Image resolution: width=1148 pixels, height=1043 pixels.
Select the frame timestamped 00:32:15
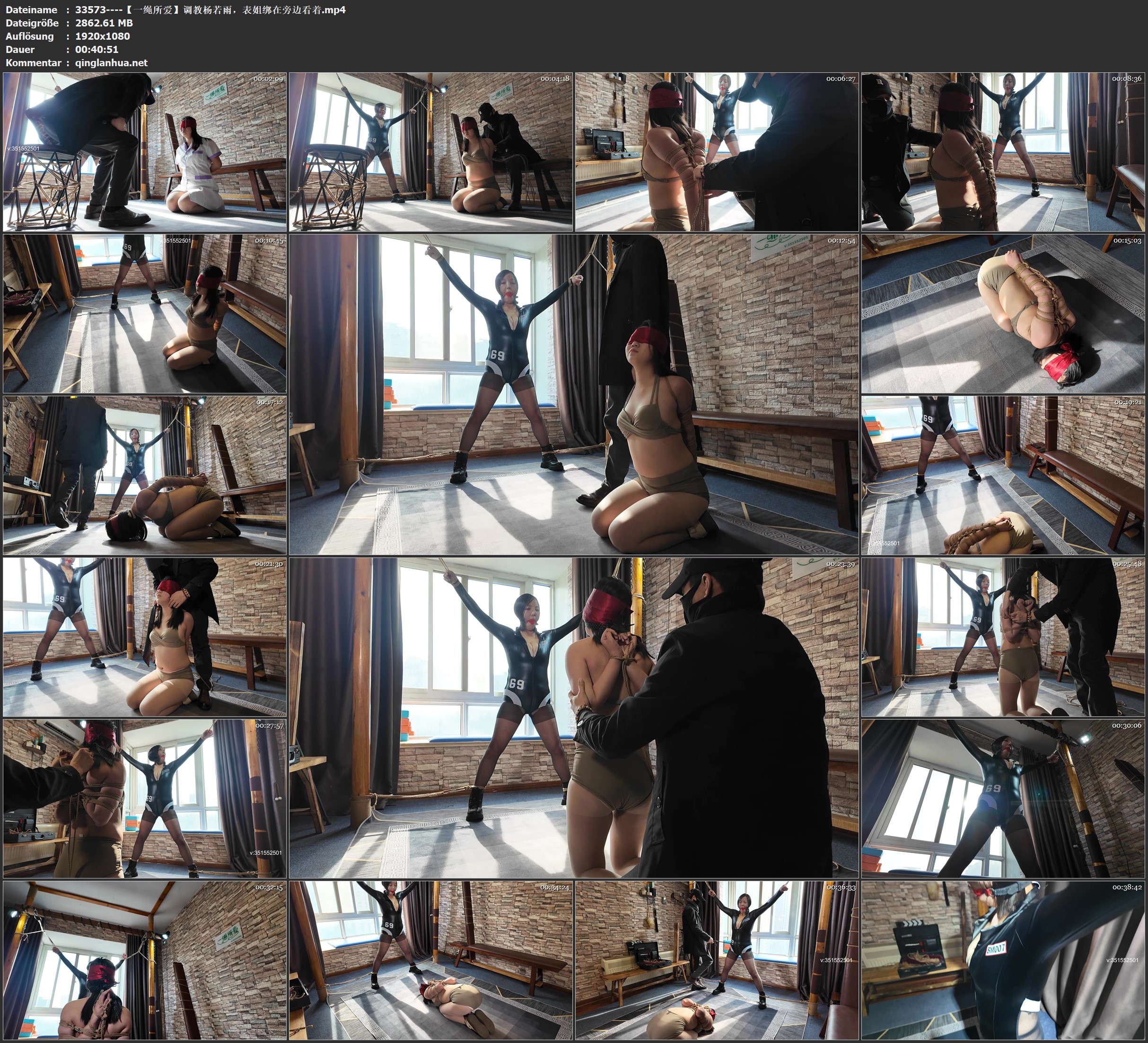tap(145, 960)
